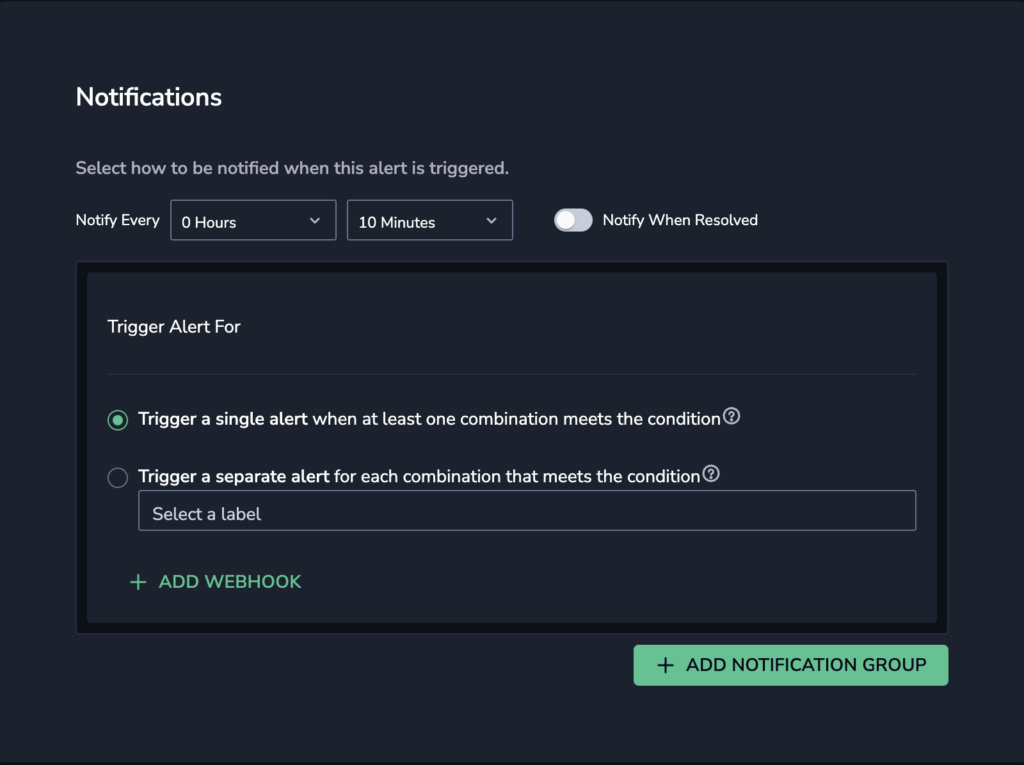Select Trigger a separate alert radio button

pos(118,478)
